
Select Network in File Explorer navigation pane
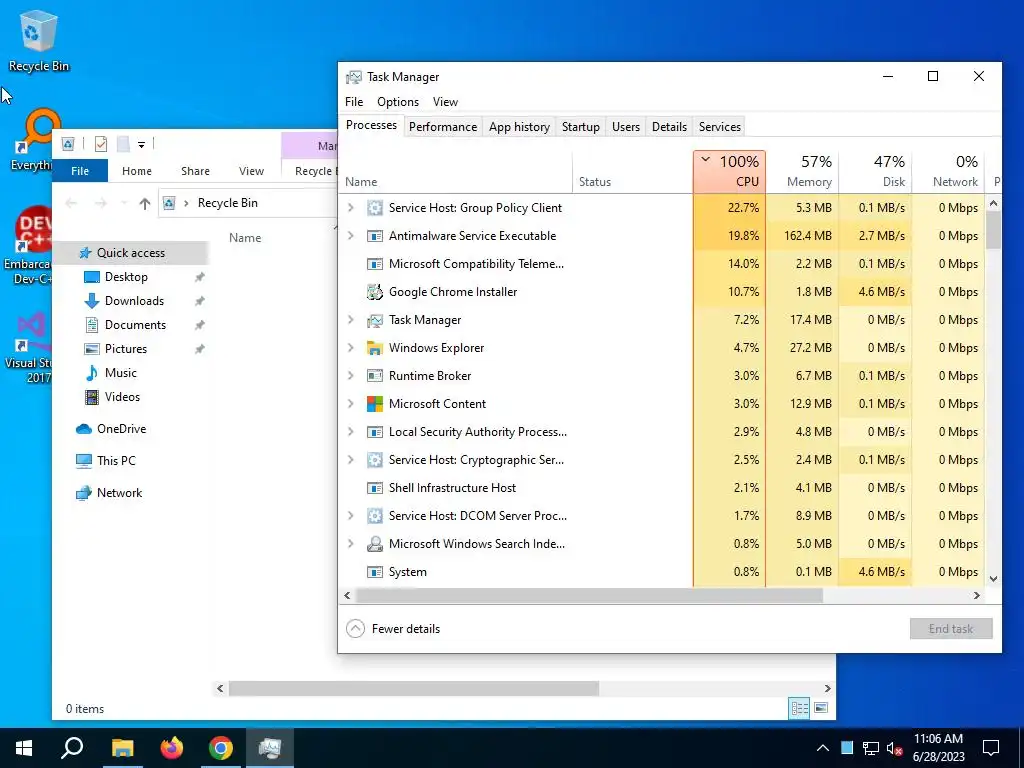point(119,493)
